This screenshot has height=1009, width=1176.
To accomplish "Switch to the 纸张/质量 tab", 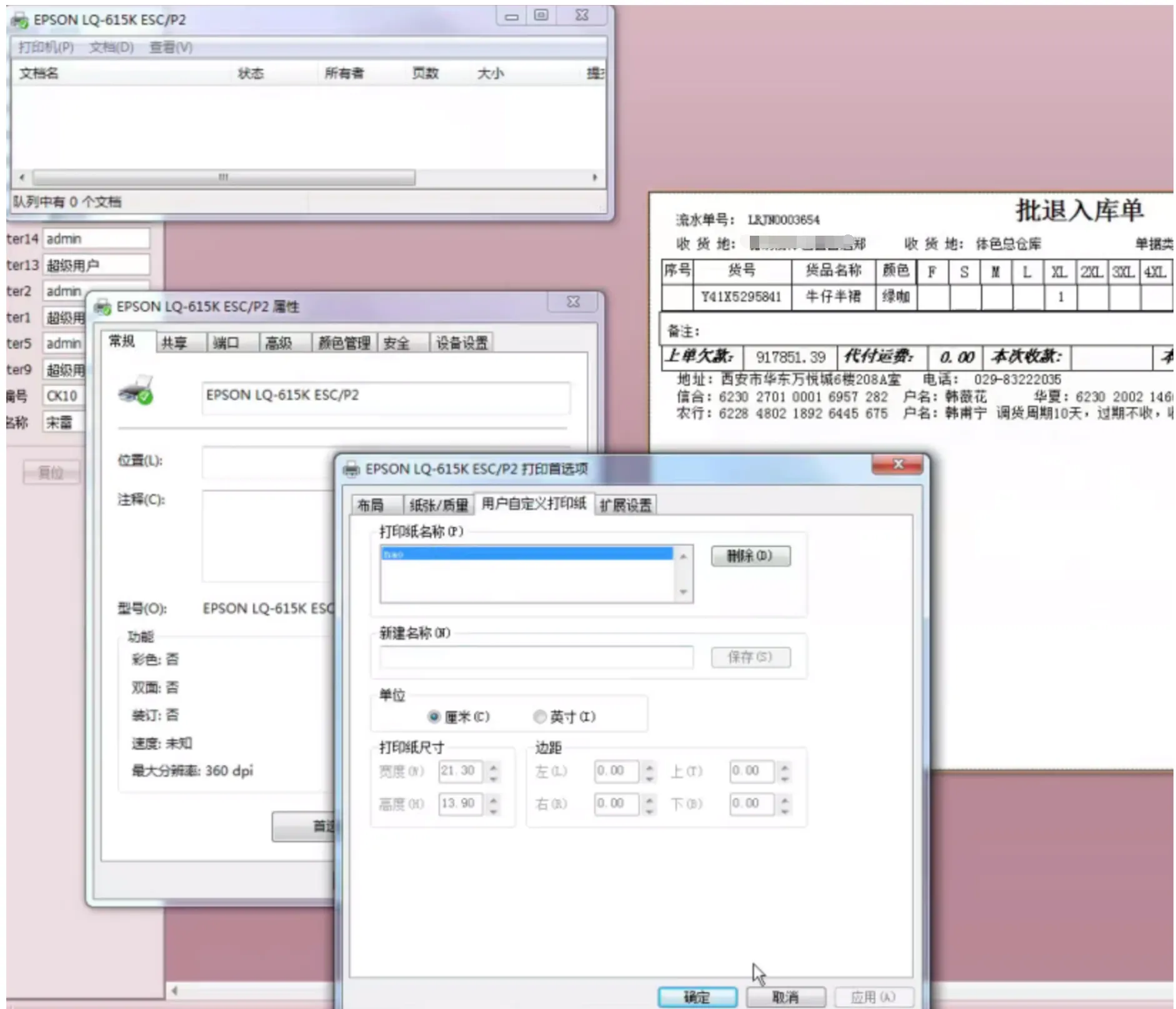I will coord(439,505).
